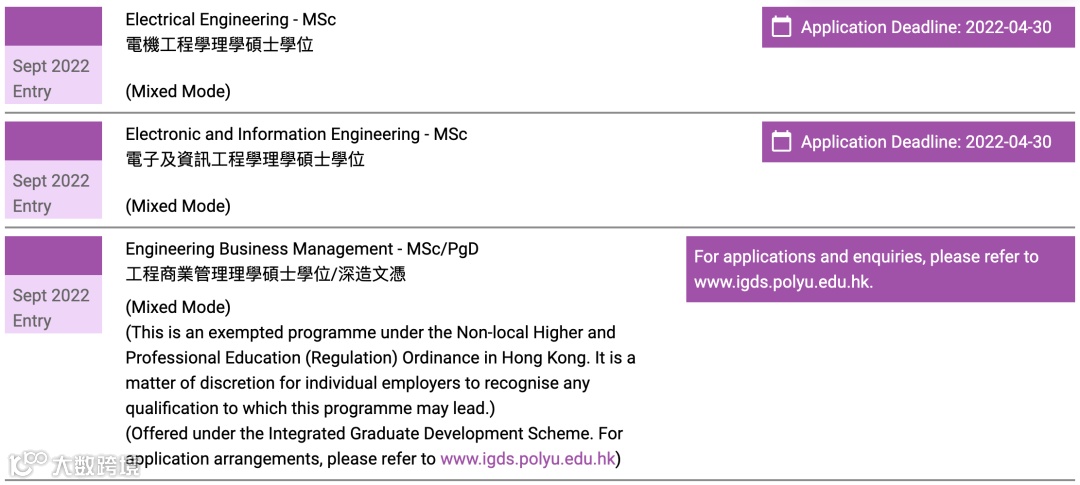Open Engineering Business Management - MSc/PgD title
1080x485 pixels.
click(302, 249)
